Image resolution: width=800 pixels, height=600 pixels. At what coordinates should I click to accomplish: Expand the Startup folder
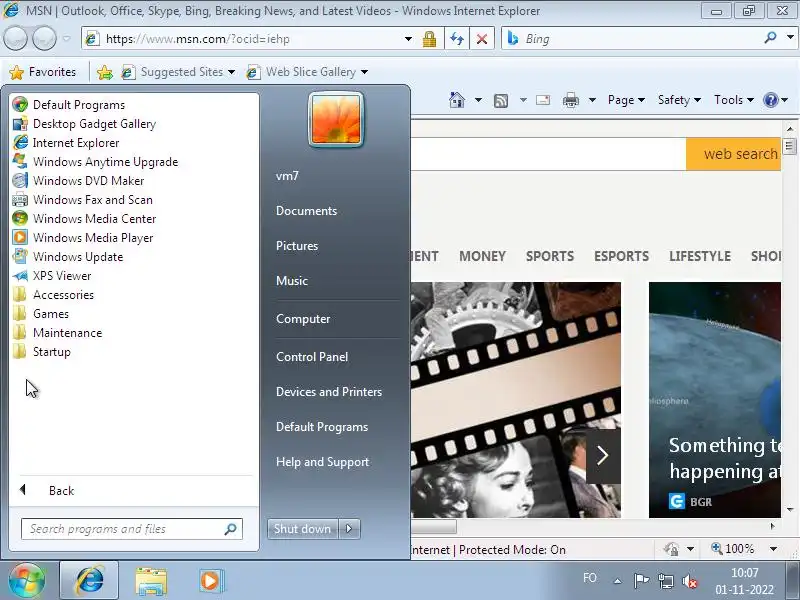pyautogui.click(x=52, y=352)
